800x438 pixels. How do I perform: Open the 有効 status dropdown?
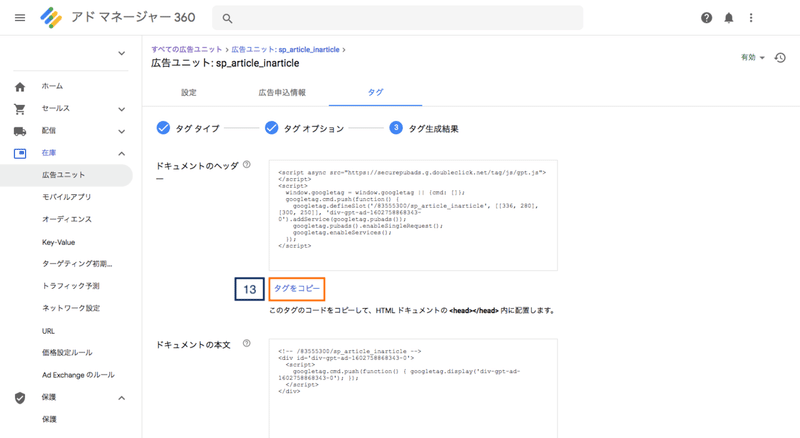click(x=753, y=58)
